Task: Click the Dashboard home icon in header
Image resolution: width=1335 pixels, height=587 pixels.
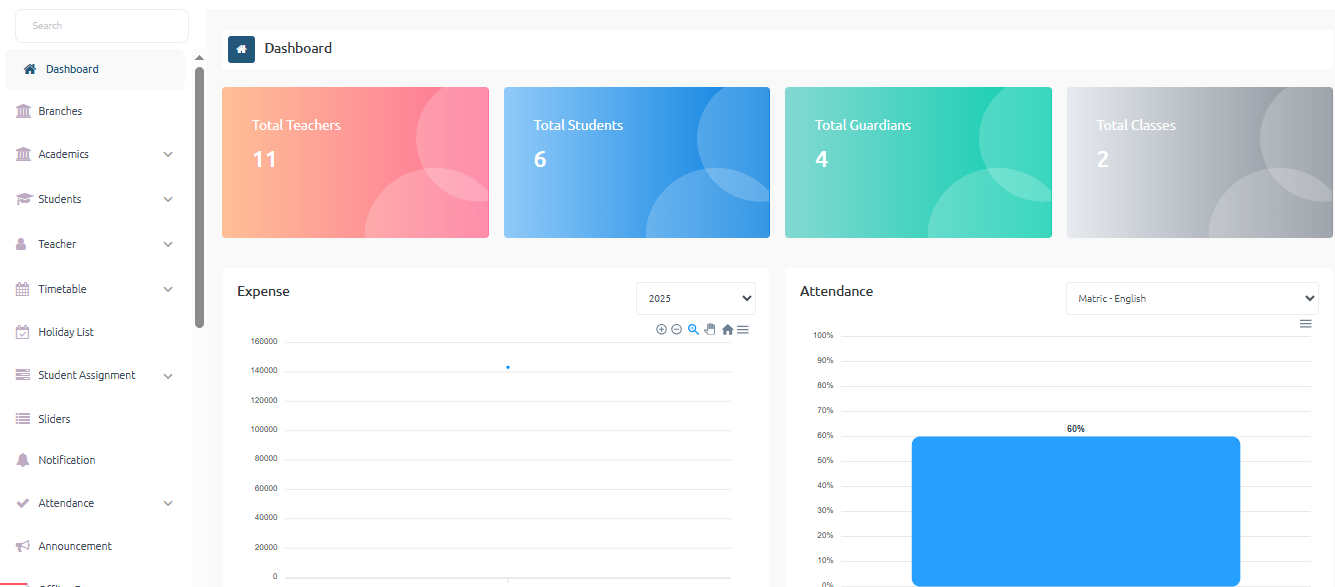Action: (241, 49)
